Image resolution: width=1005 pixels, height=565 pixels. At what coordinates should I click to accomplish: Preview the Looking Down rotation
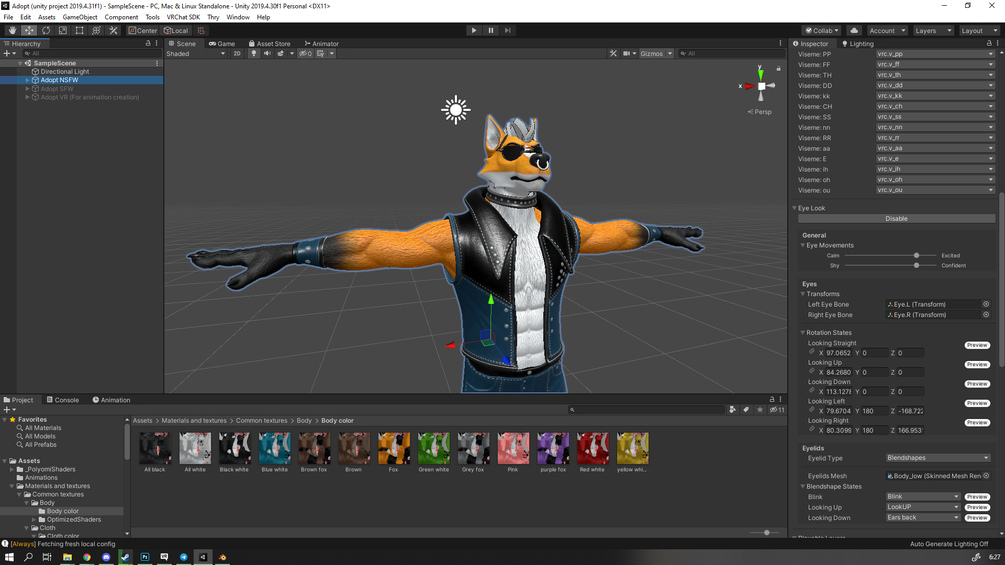click(x=977, y=384)
